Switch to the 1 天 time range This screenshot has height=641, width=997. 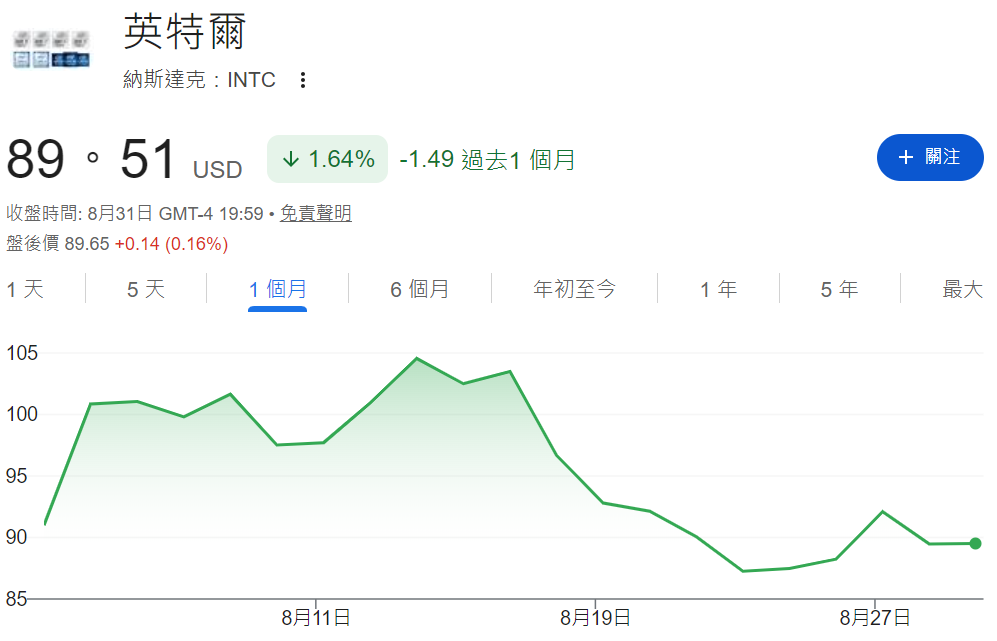pyautogui.click(x=25, y=289)
